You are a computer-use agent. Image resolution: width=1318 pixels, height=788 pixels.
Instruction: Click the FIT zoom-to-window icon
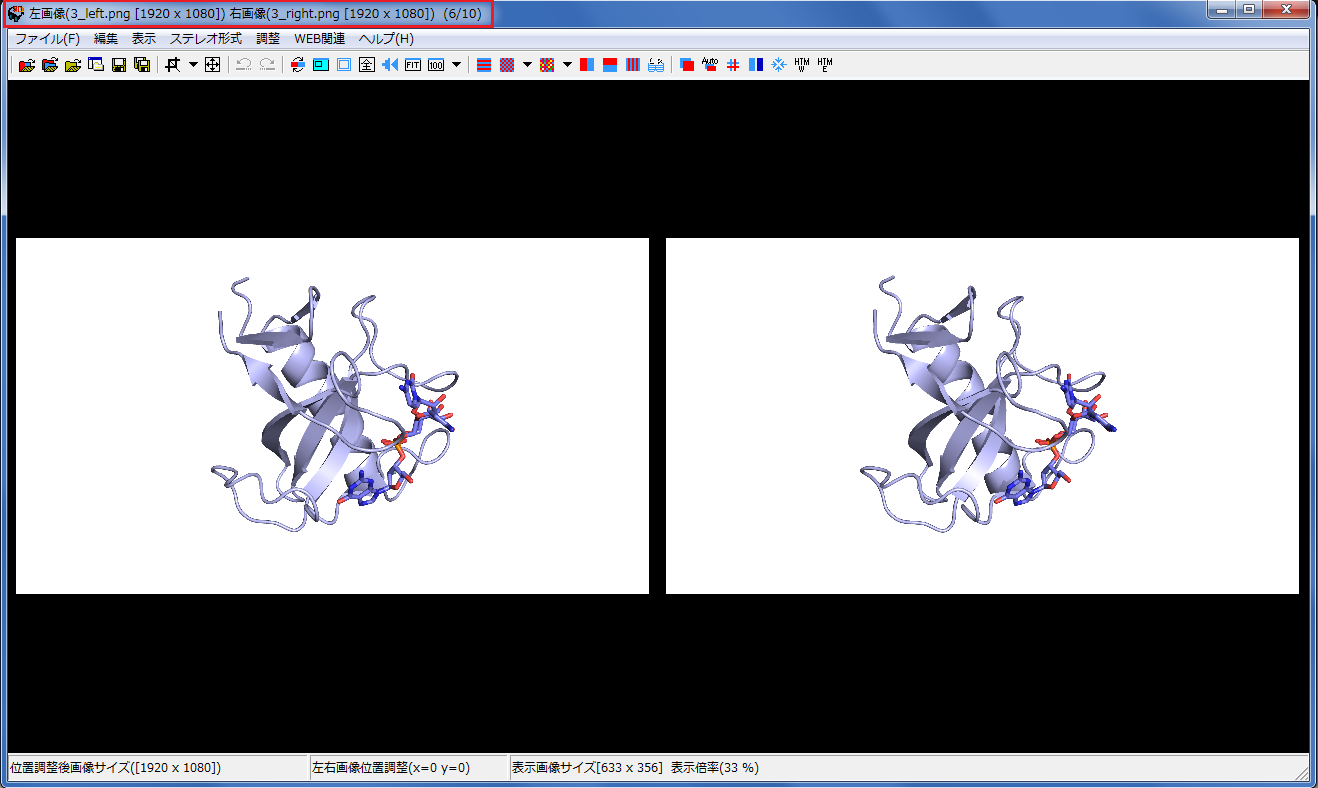click(413, 65)
